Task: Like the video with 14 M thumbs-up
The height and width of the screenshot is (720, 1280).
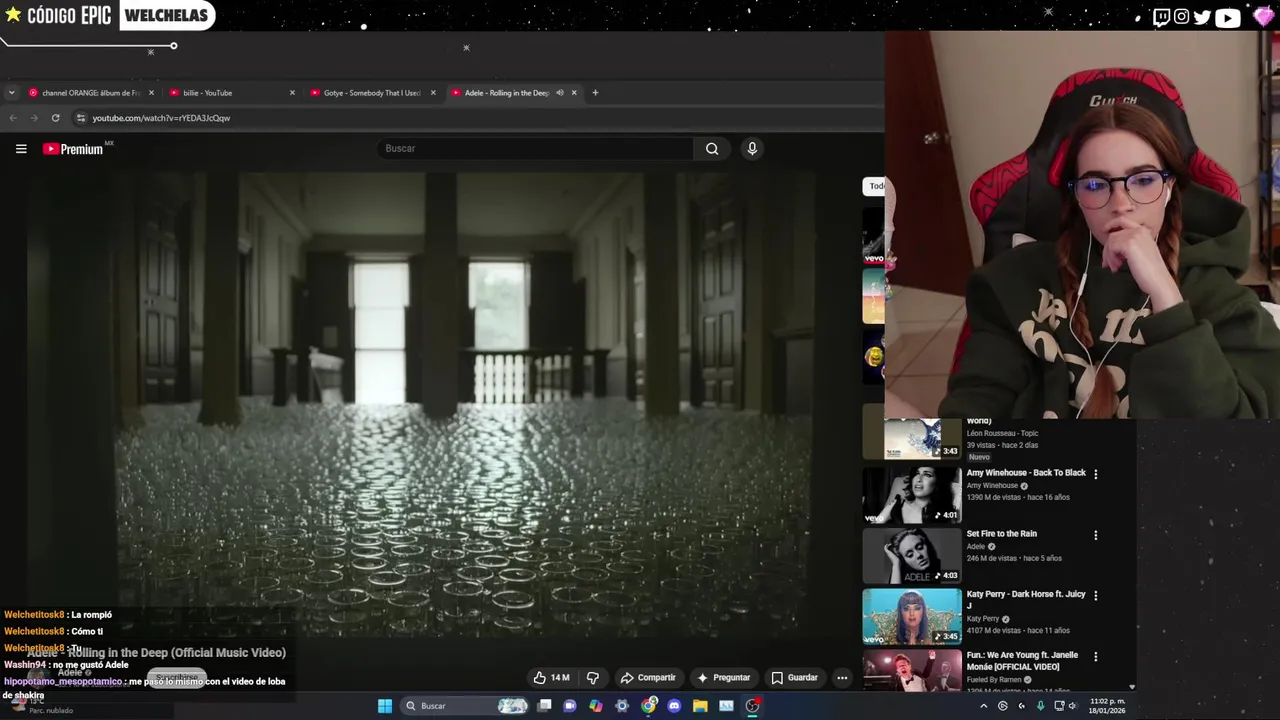Action: 551,678
